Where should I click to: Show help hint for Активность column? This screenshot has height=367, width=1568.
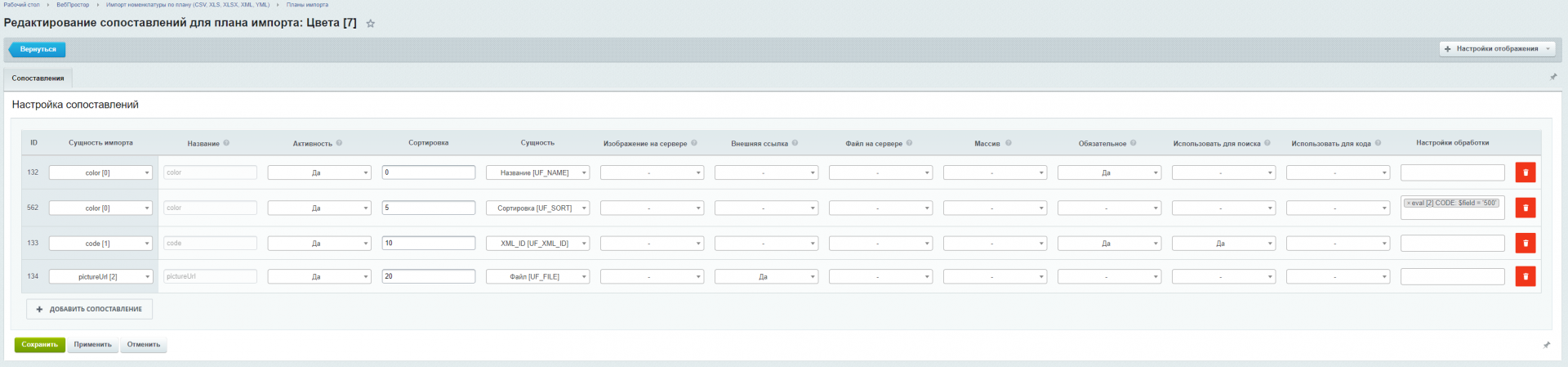(x=339, y=143)
